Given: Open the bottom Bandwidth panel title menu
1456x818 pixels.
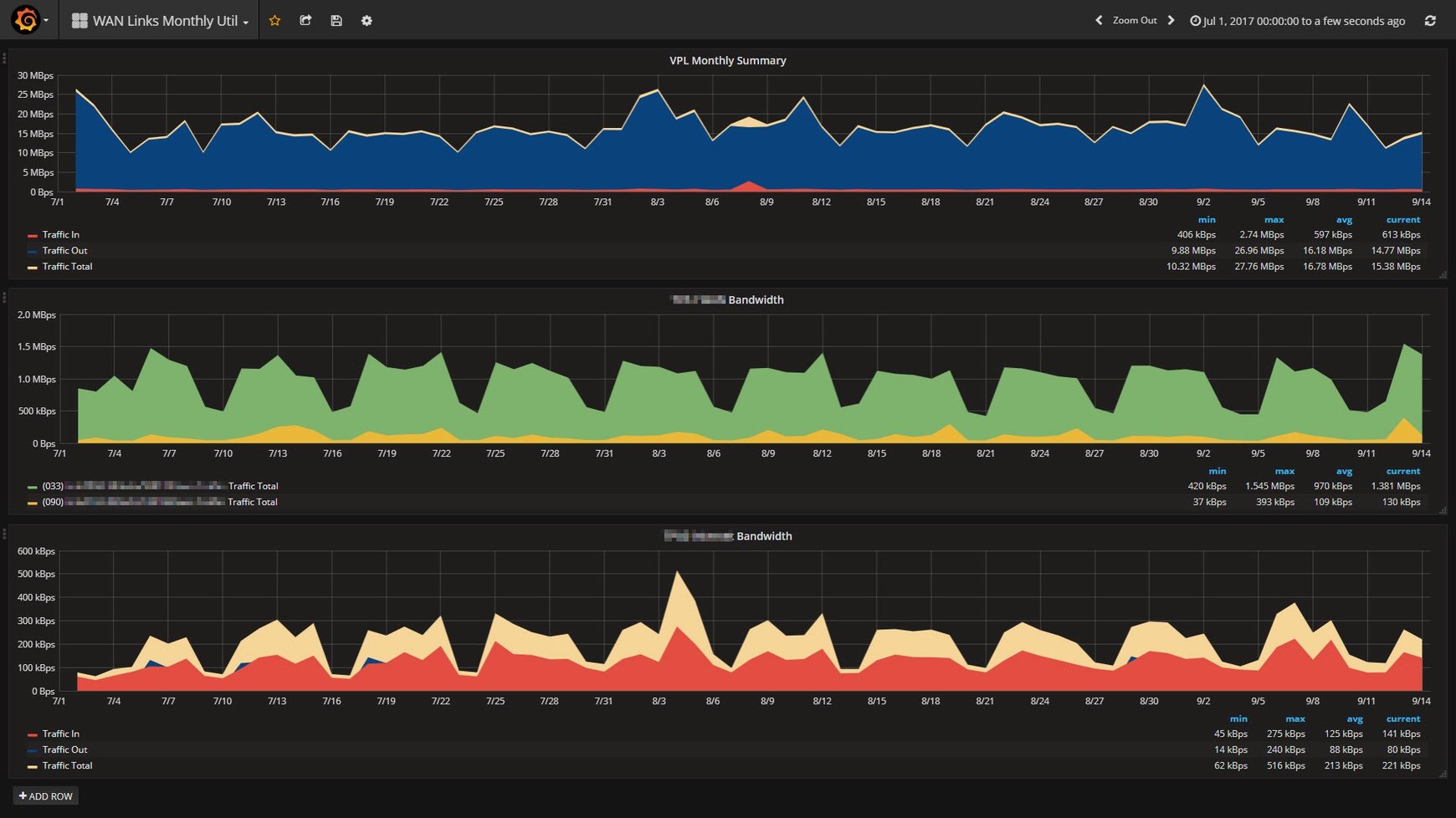Looking at the screenshot, I should tap(726, 536).
